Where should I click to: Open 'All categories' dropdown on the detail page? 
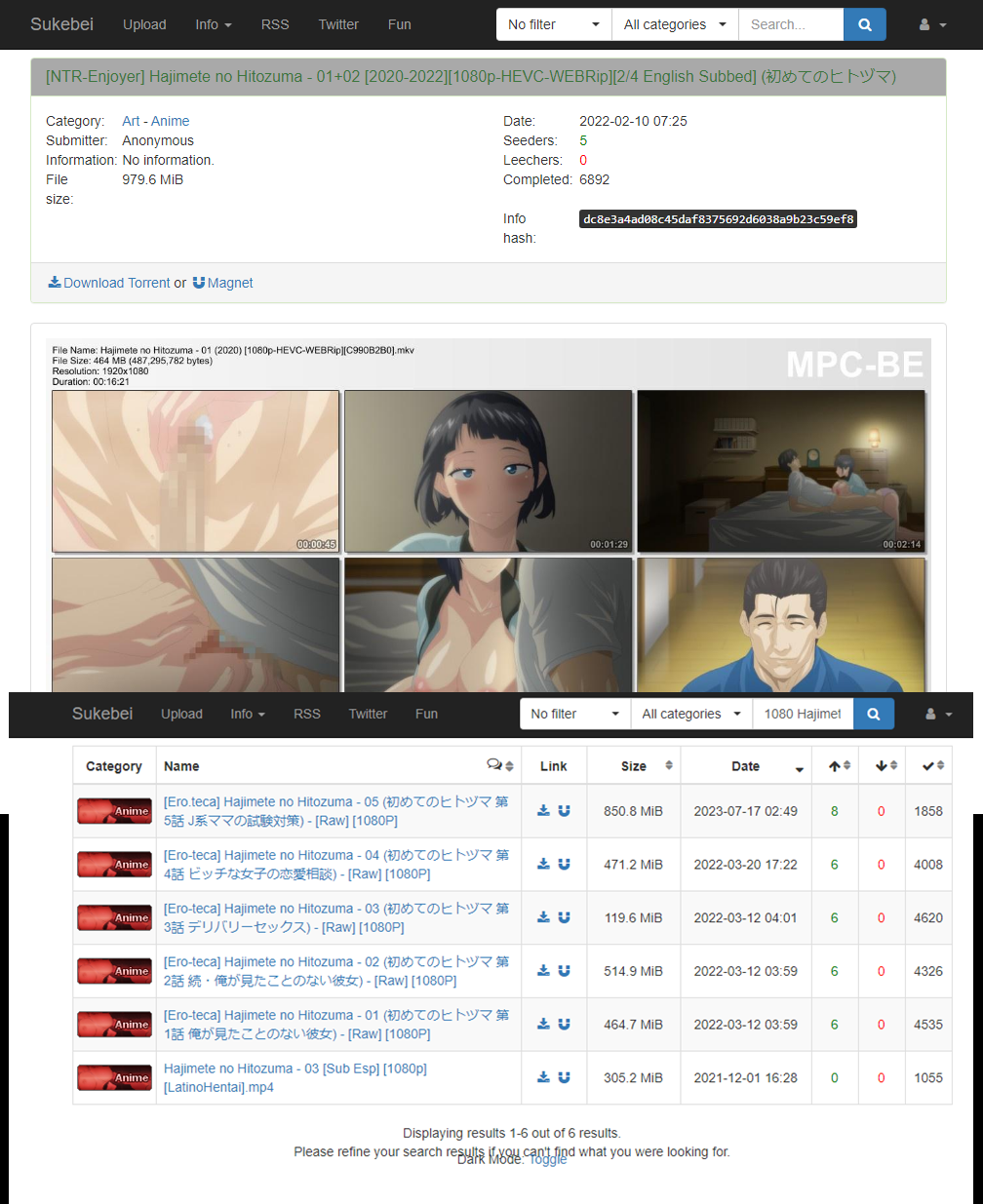point(675,24)
